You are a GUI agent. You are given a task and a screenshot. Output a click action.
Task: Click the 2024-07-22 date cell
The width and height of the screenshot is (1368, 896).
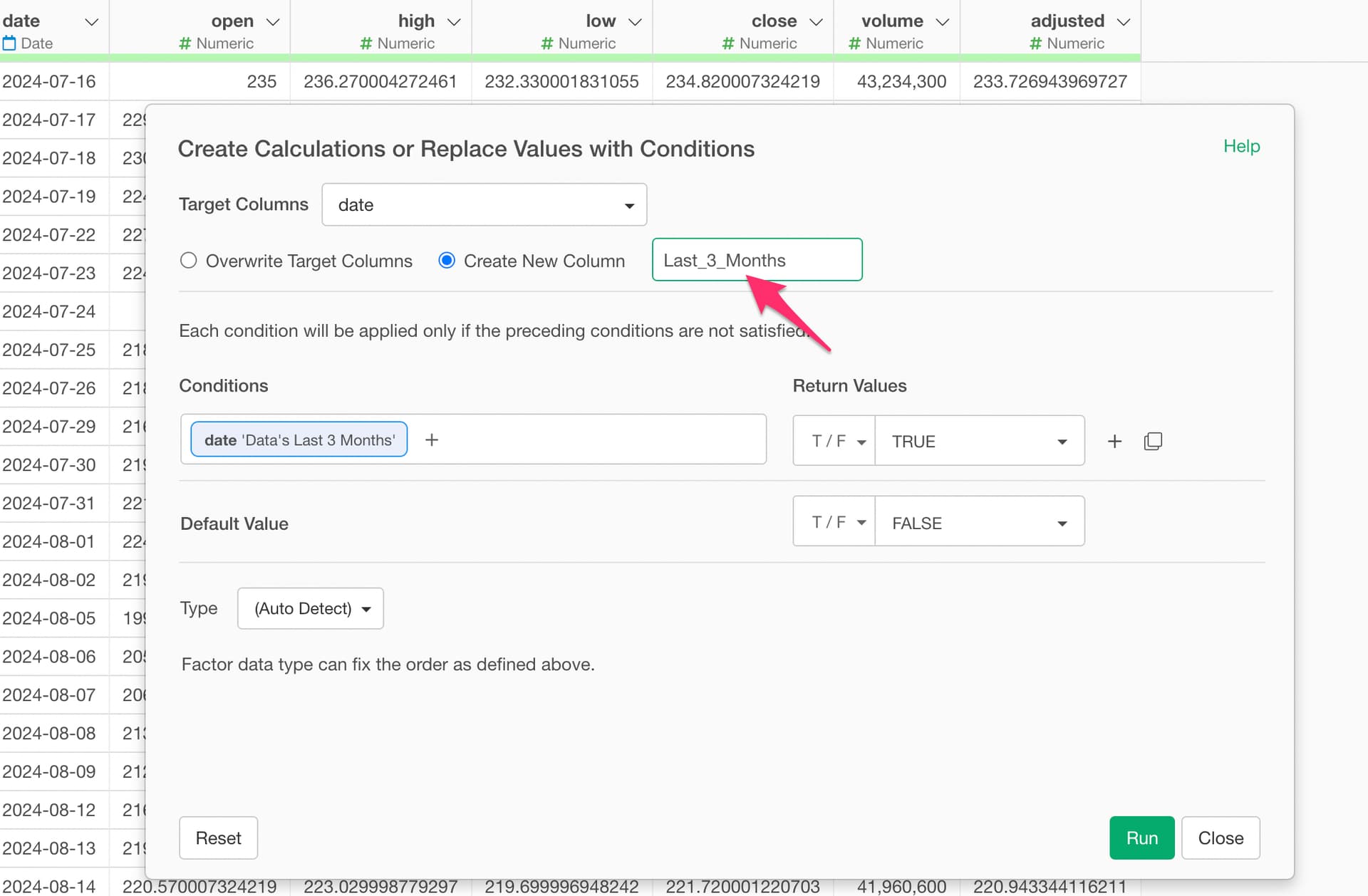pyautogui.click(x=55, y=234)
